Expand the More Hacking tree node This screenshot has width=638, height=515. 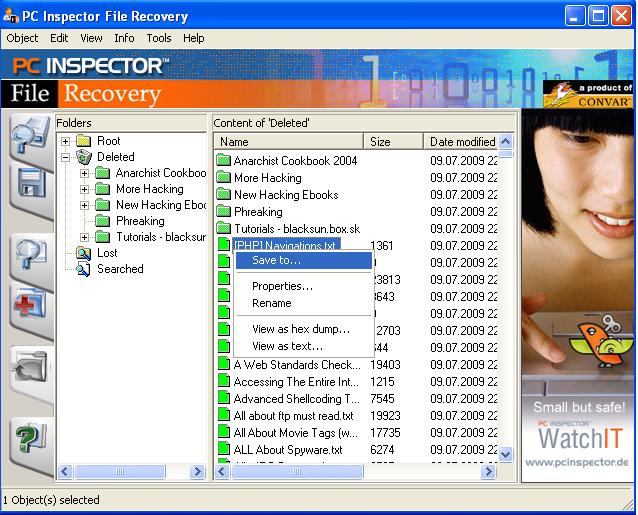(x=84, y=189)
